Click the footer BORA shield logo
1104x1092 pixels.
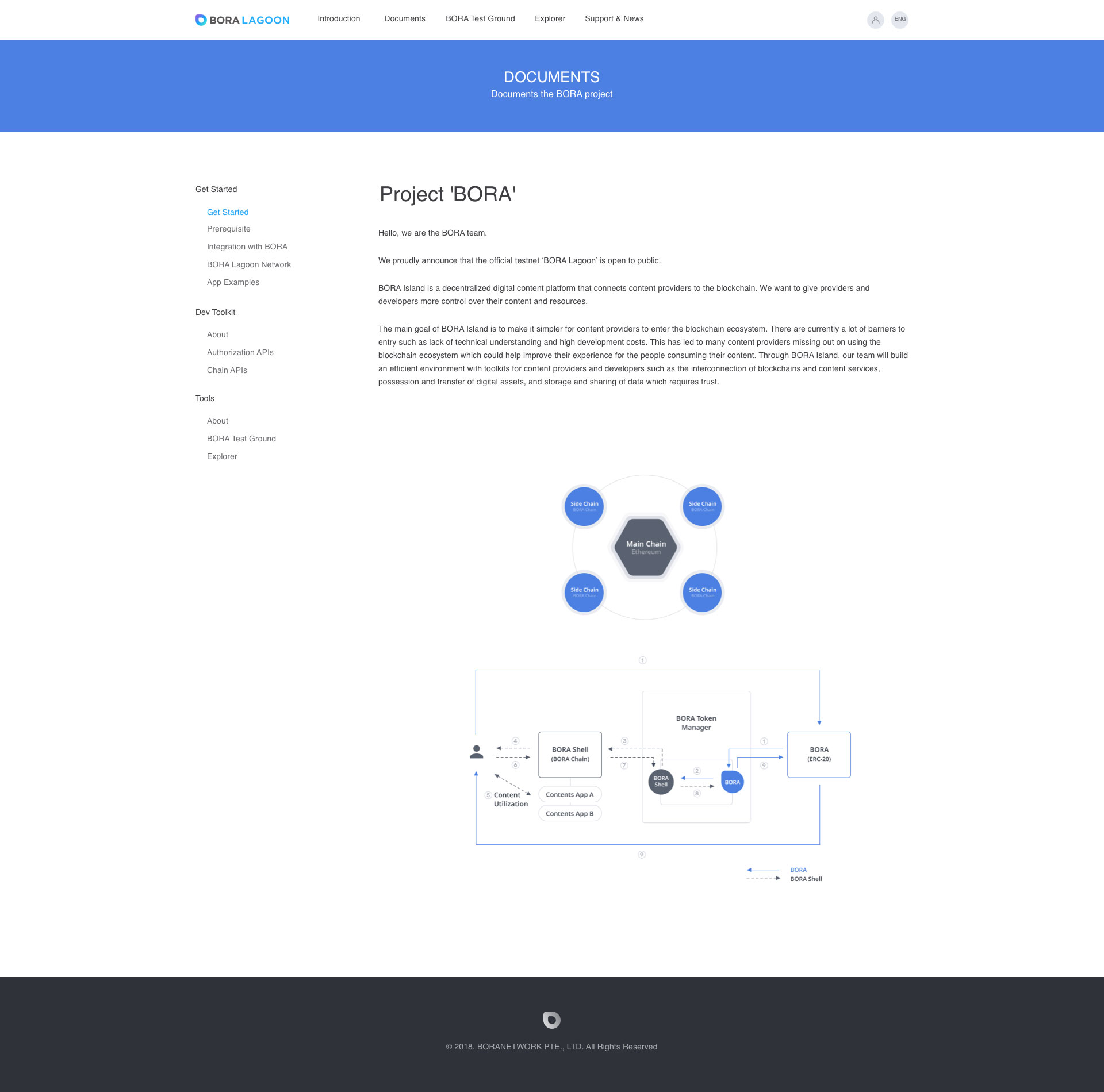[x=551, y=1020]
